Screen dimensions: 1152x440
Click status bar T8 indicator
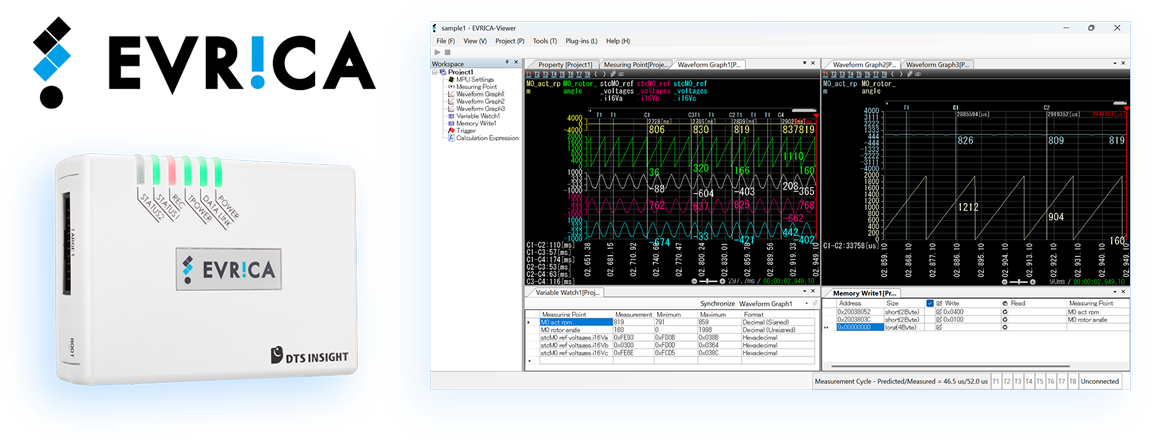point(1073,381)
